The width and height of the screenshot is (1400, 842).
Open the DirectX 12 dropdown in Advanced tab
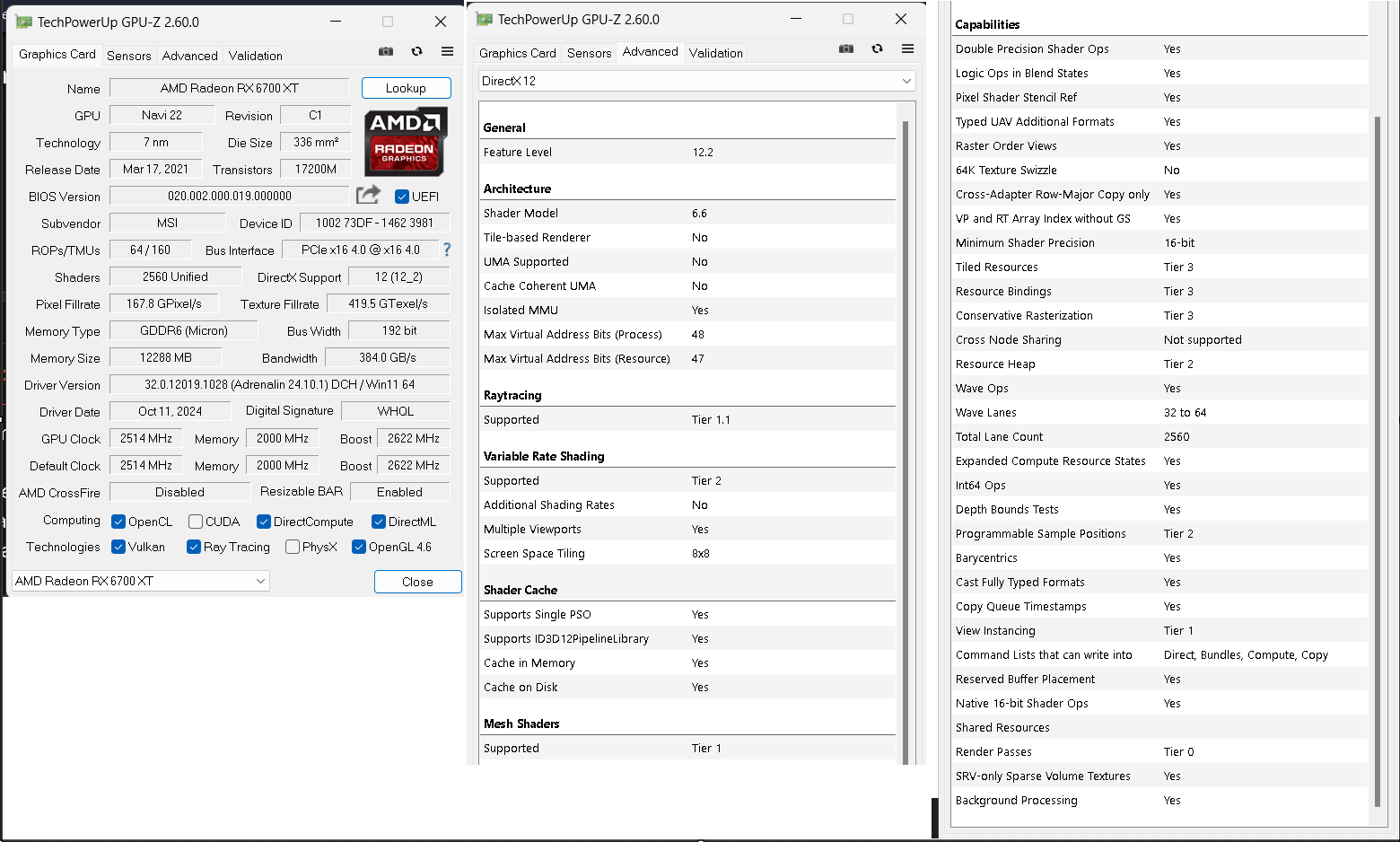pos(697,81)
